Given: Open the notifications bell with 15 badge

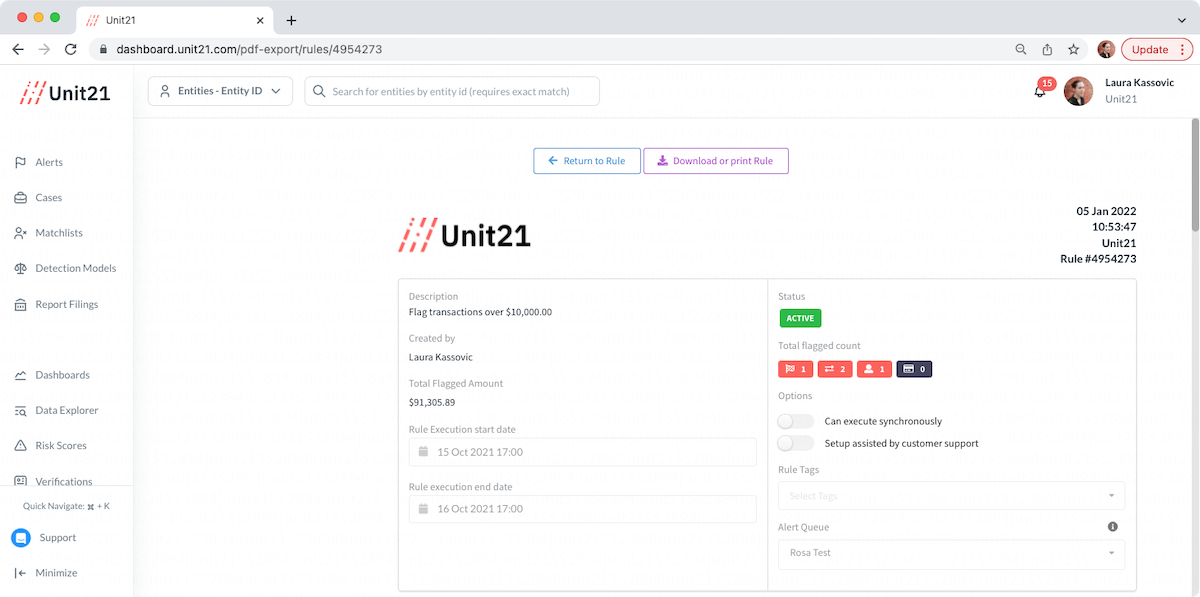Looking at the screenshot, I should click(1041, 90).
